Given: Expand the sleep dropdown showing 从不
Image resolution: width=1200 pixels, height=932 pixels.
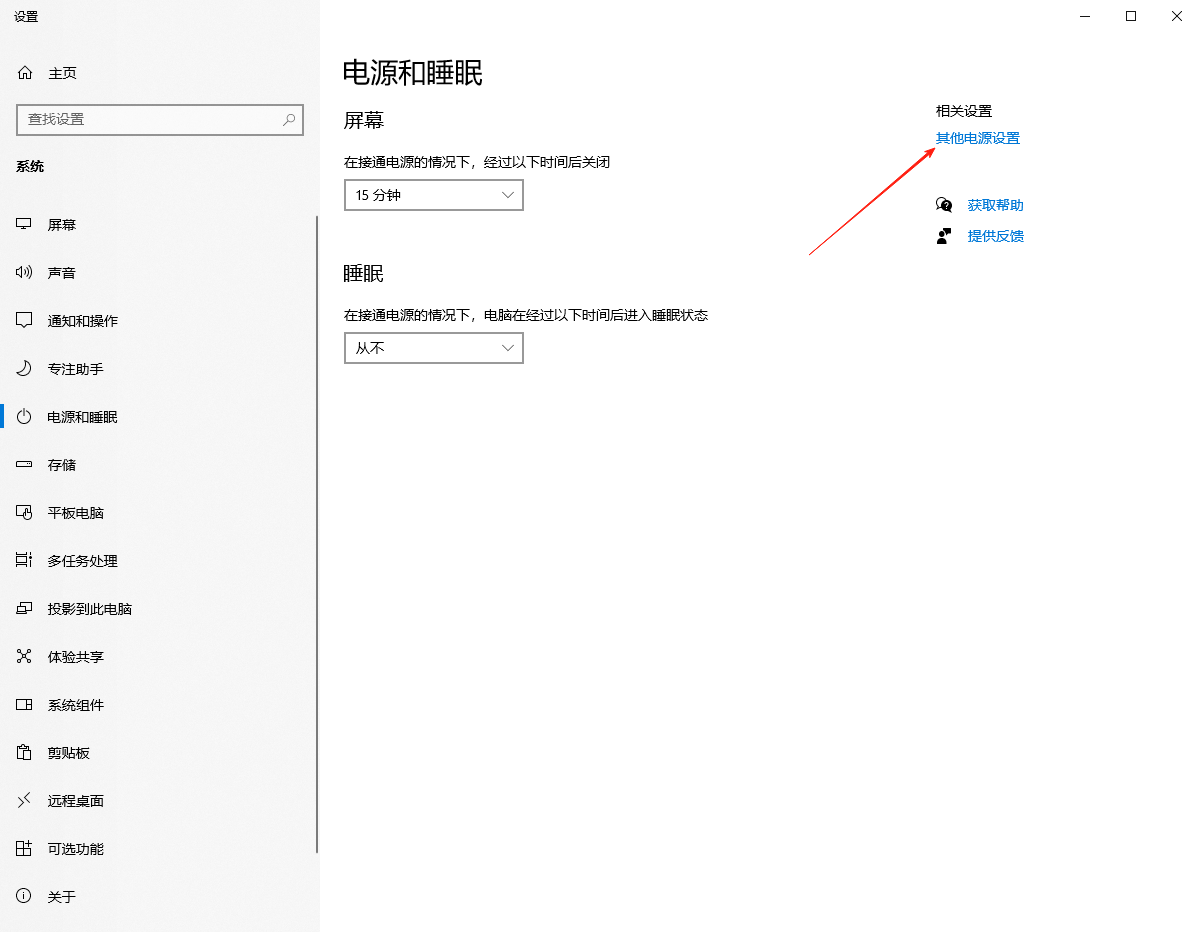Looking at the screenshot, I should click(433, 348).
